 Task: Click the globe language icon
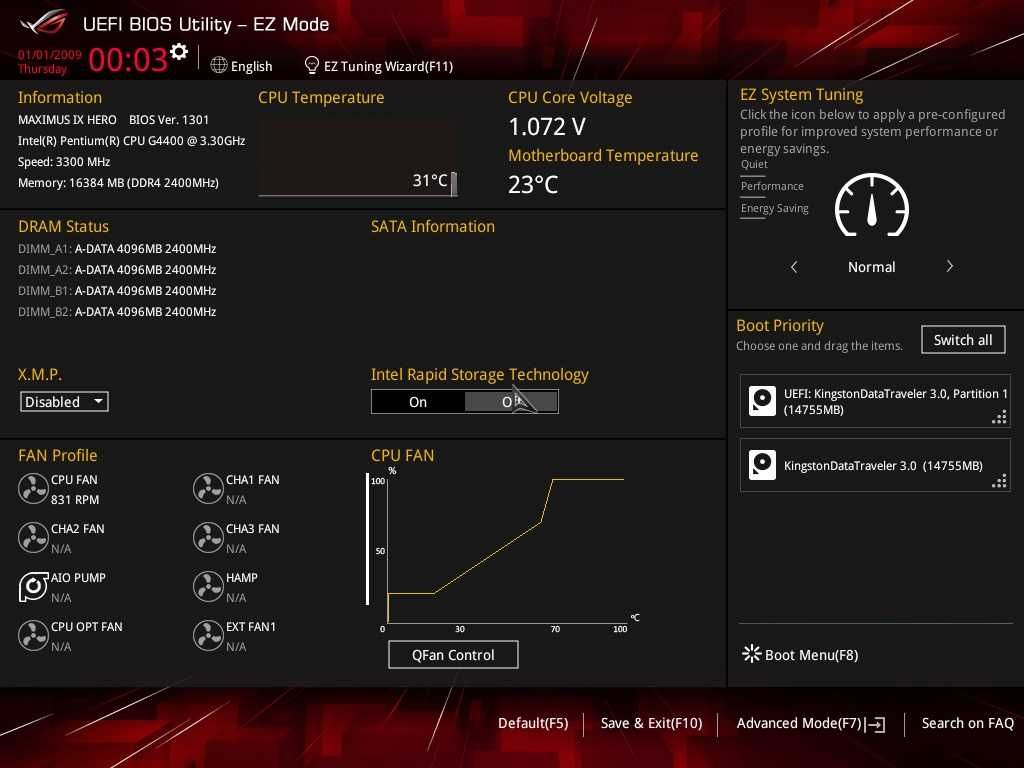[x=219, y=65]
